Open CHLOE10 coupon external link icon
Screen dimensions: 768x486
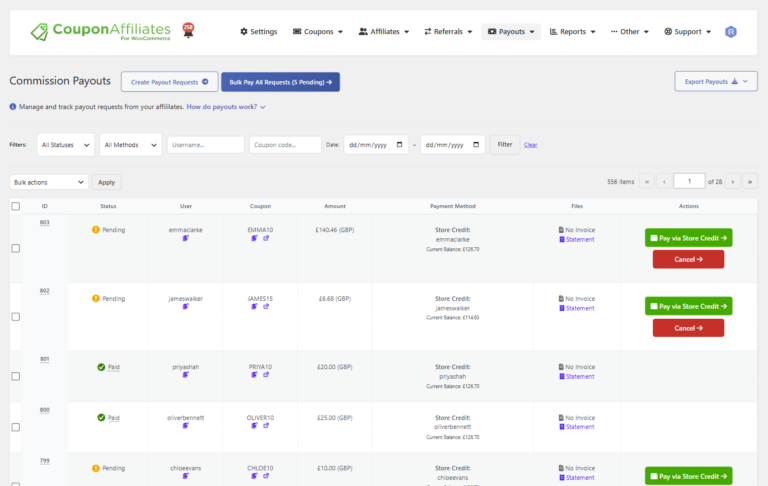pos(266,476)
